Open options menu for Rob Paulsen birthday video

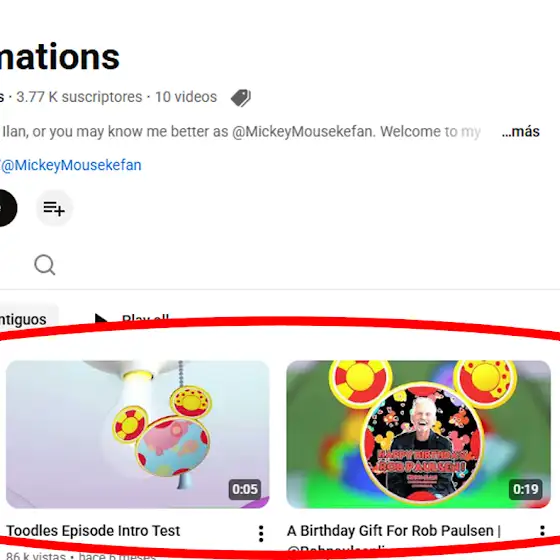pos(542,531)
